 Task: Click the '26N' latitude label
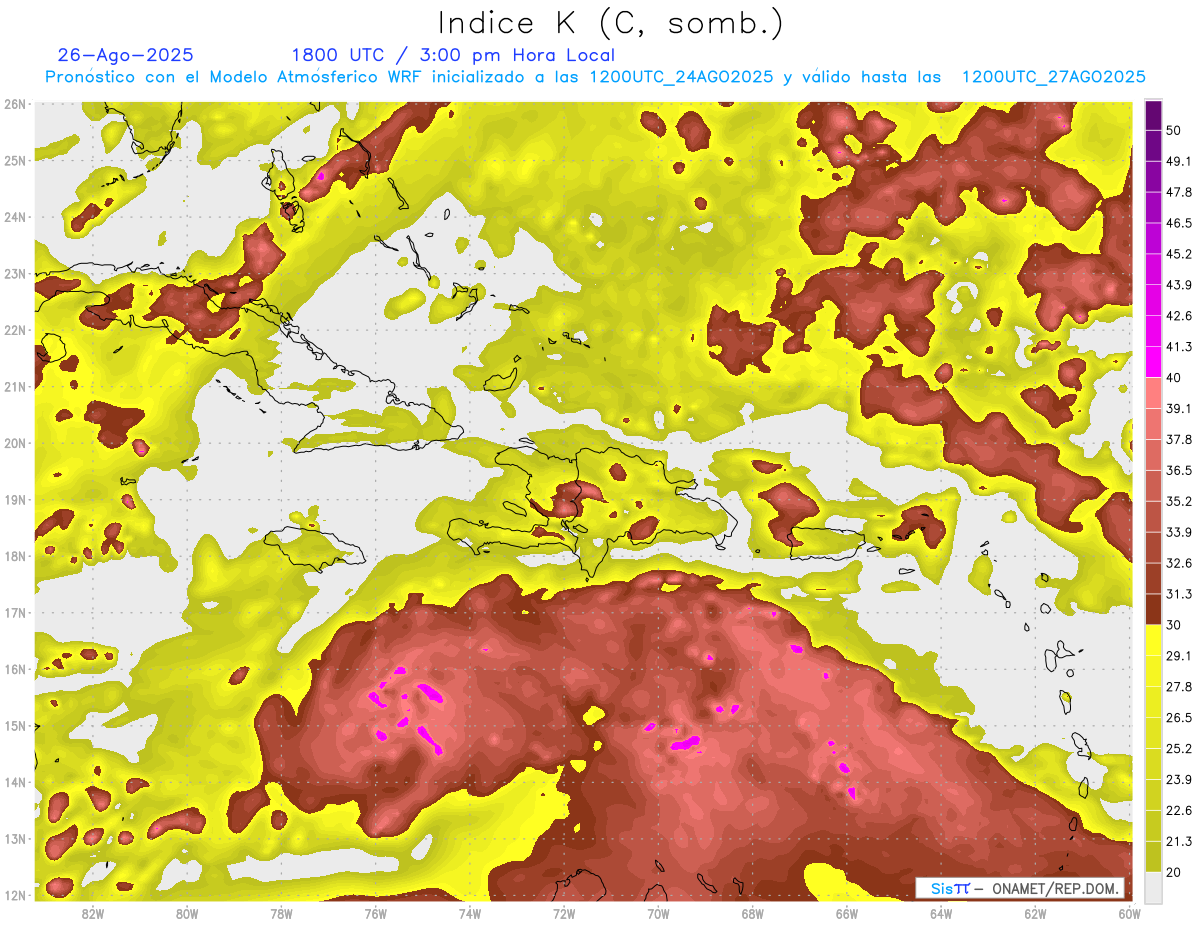pyautogui.click(x=14, y=104)
